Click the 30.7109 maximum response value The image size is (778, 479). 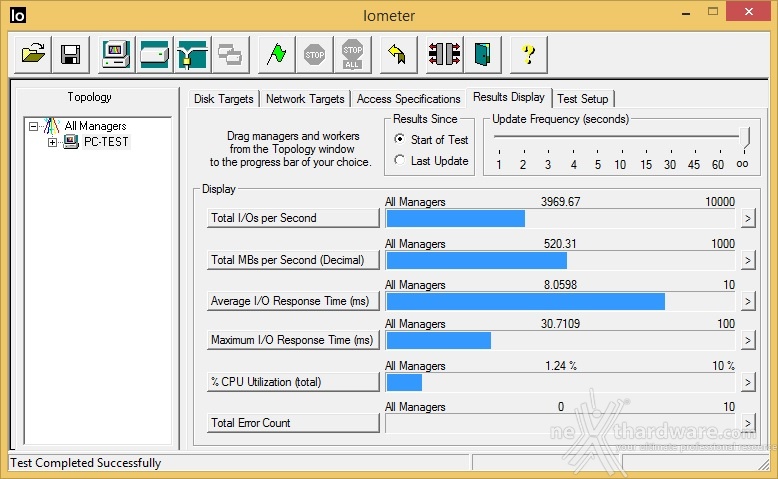click(560, 324)
